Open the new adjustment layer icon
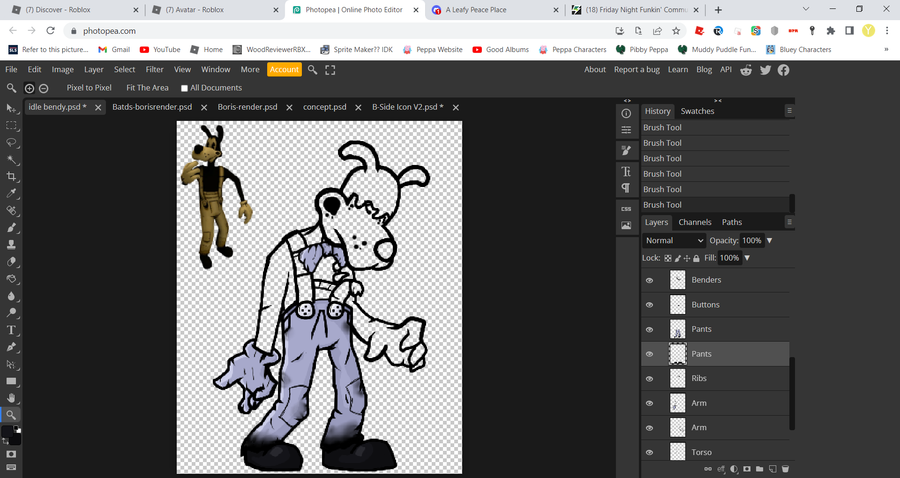This screenshot has width=900, height=478. [734, 469]
